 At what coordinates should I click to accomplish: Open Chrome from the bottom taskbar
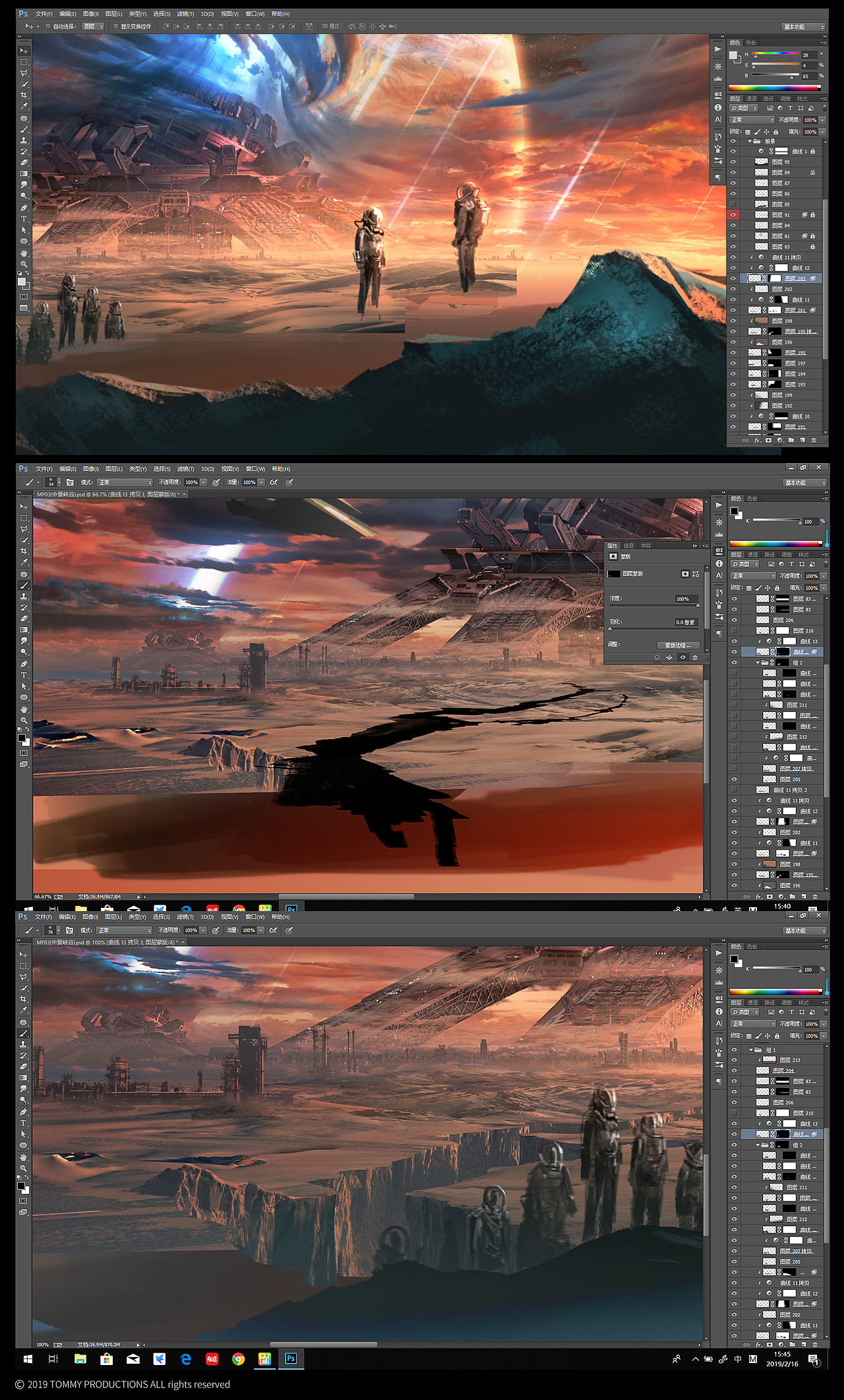[x=238, y=1358]
